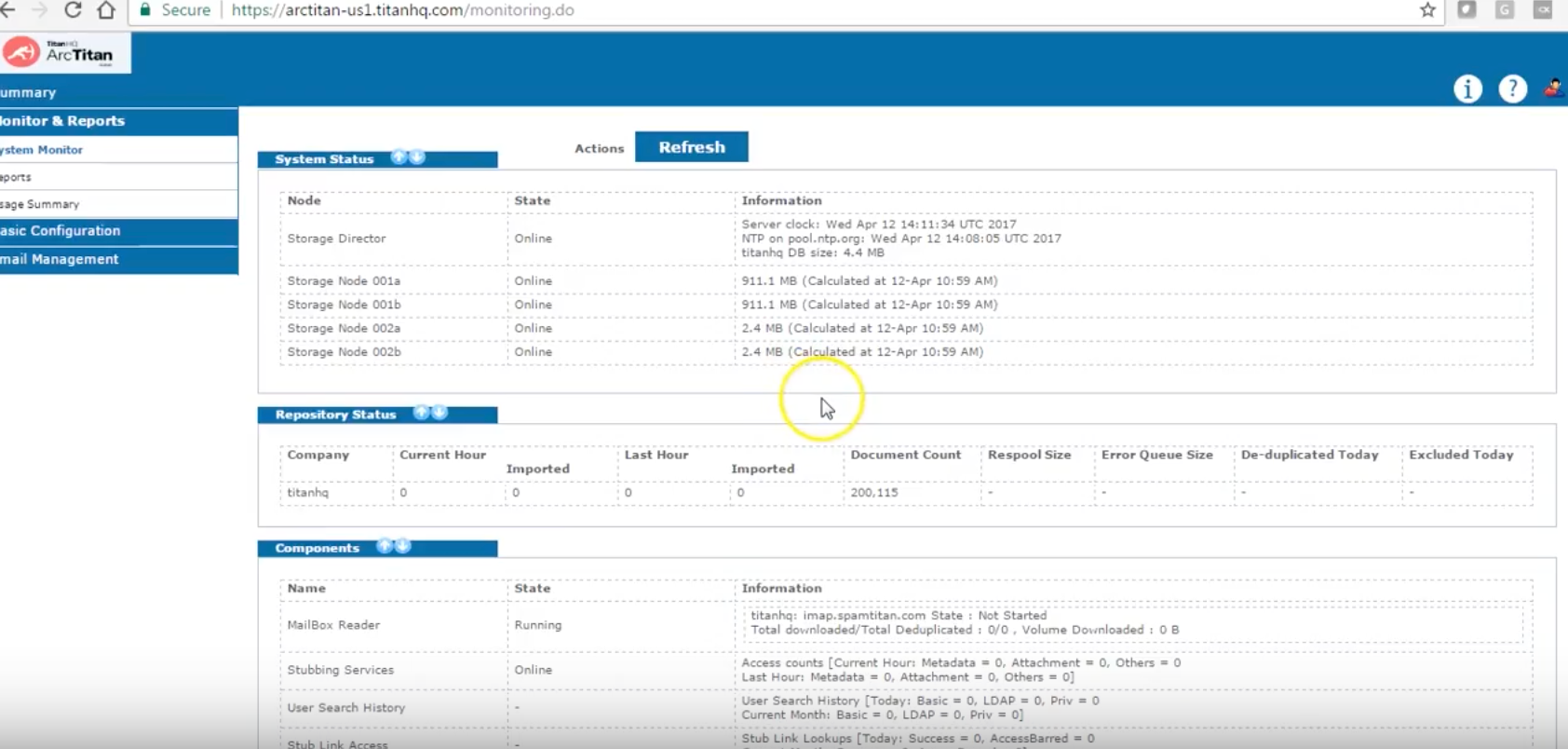Image resolution: width=1568 pixels, height=749 pixels.
Task: Click the document count '200,115'
Action: 874,493
